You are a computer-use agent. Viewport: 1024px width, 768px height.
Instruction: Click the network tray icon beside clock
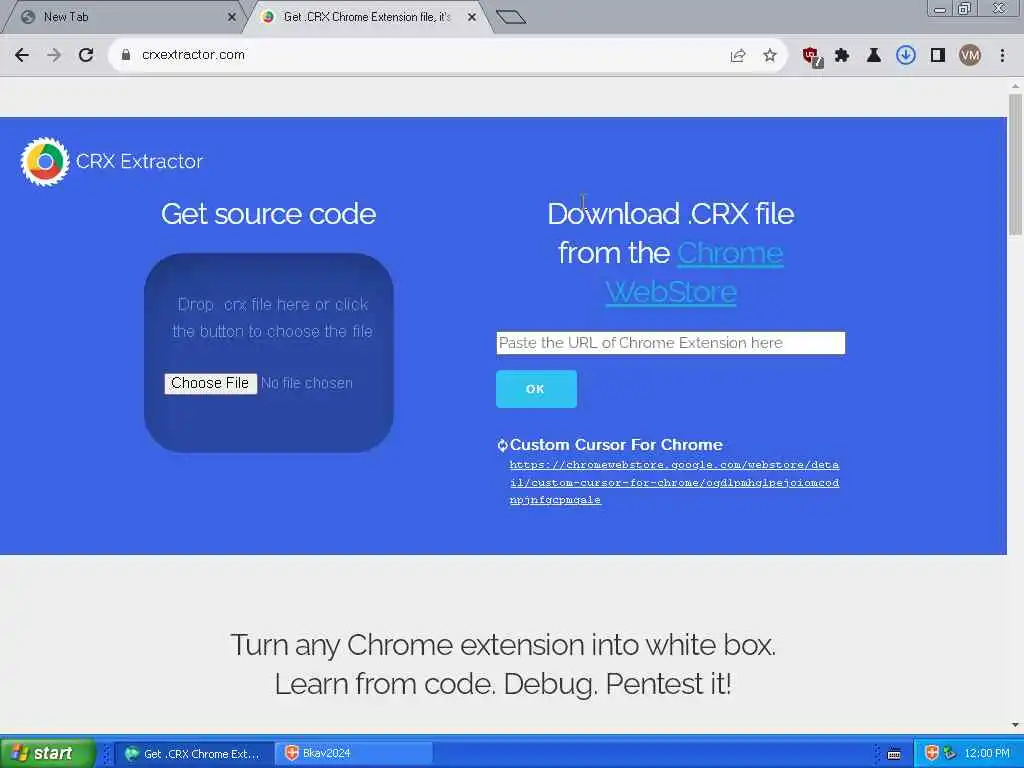[950, 754]
